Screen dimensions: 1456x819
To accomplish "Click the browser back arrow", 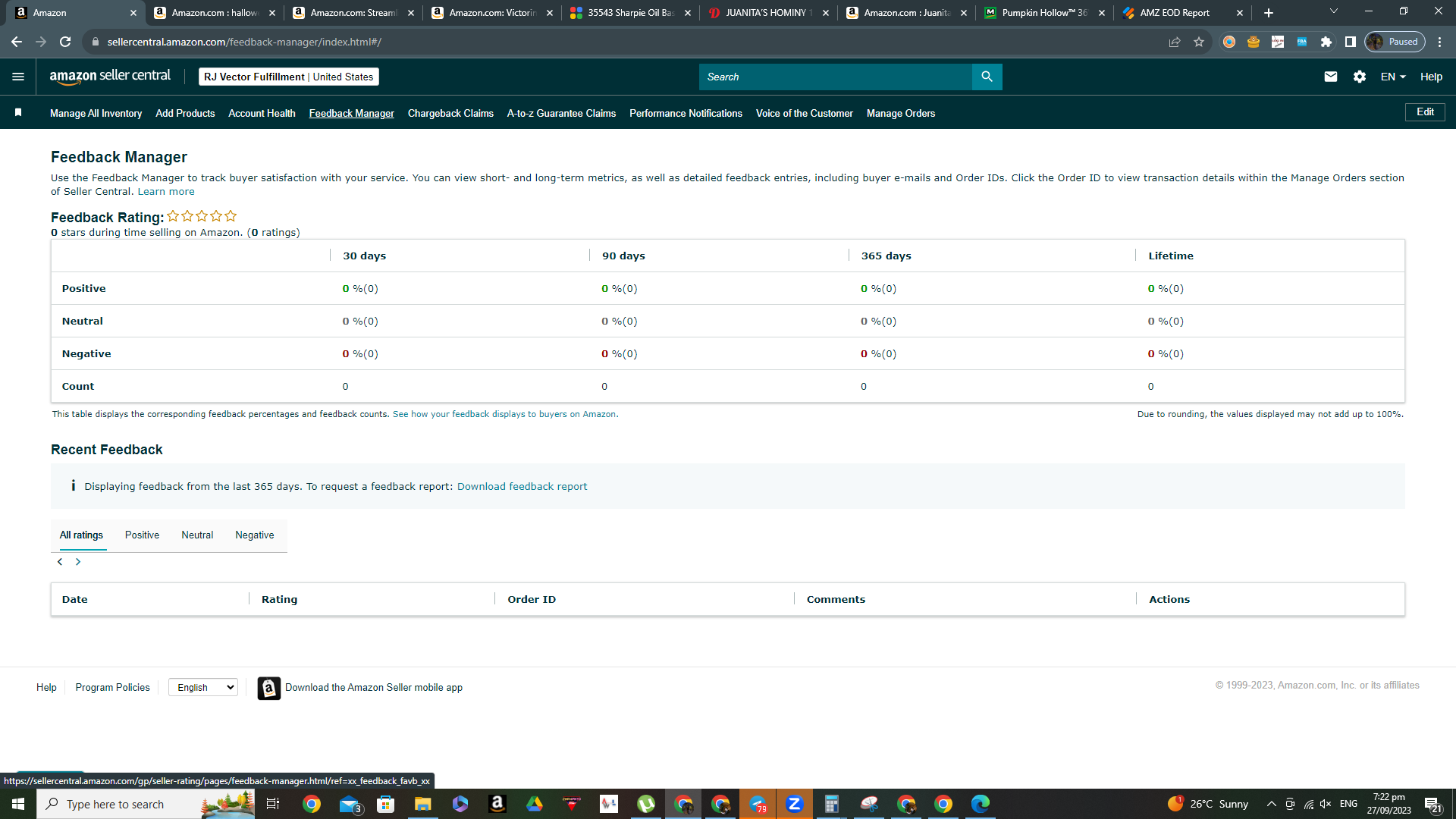I will coord(17,42).
